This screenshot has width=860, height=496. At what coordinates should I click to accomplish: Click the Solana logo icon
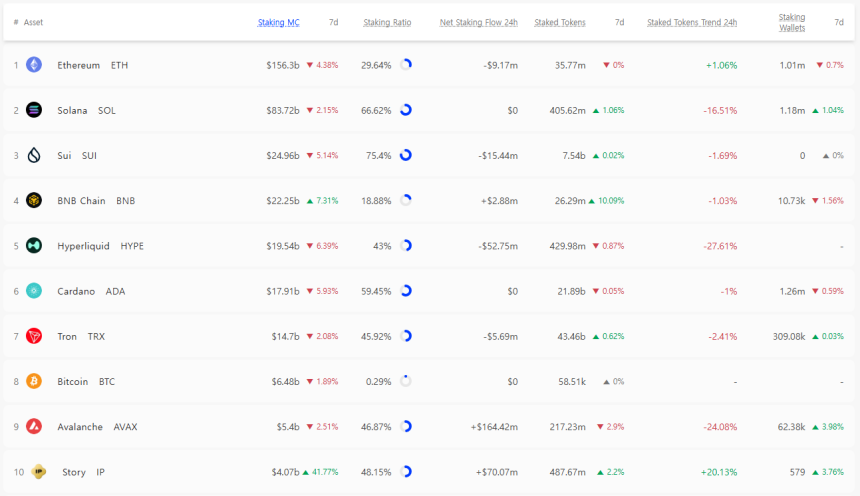point(34,110)
